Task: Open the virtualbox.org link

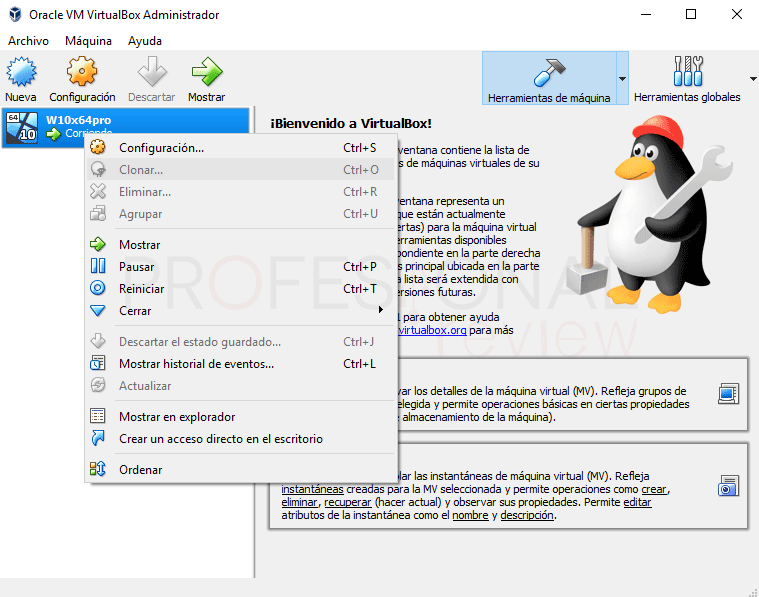Action: tap(432, 330)
